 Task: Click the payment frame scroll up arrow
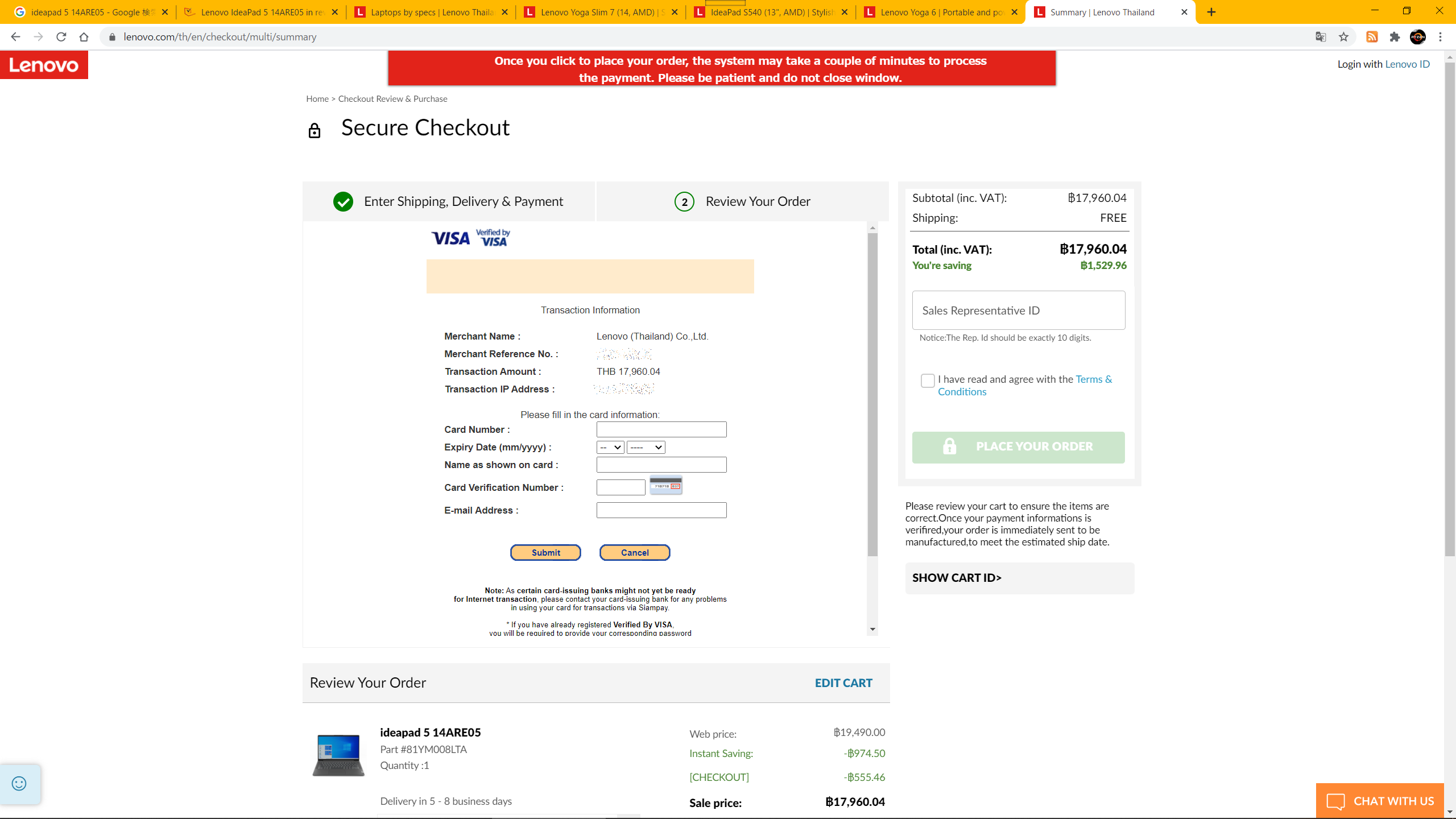[x=872, y=228]
